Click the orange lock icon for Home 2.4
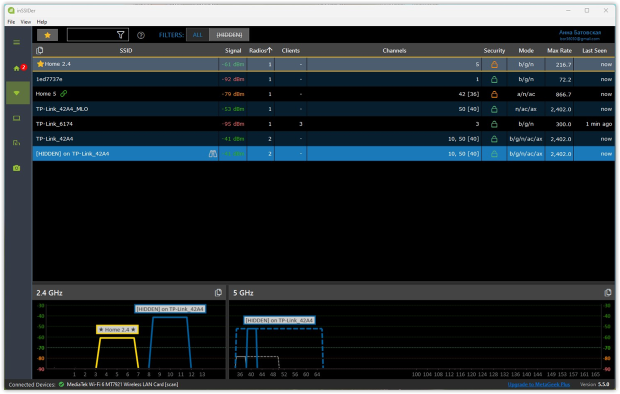Viewport: 620px width, 394px height. coord(494,64)
